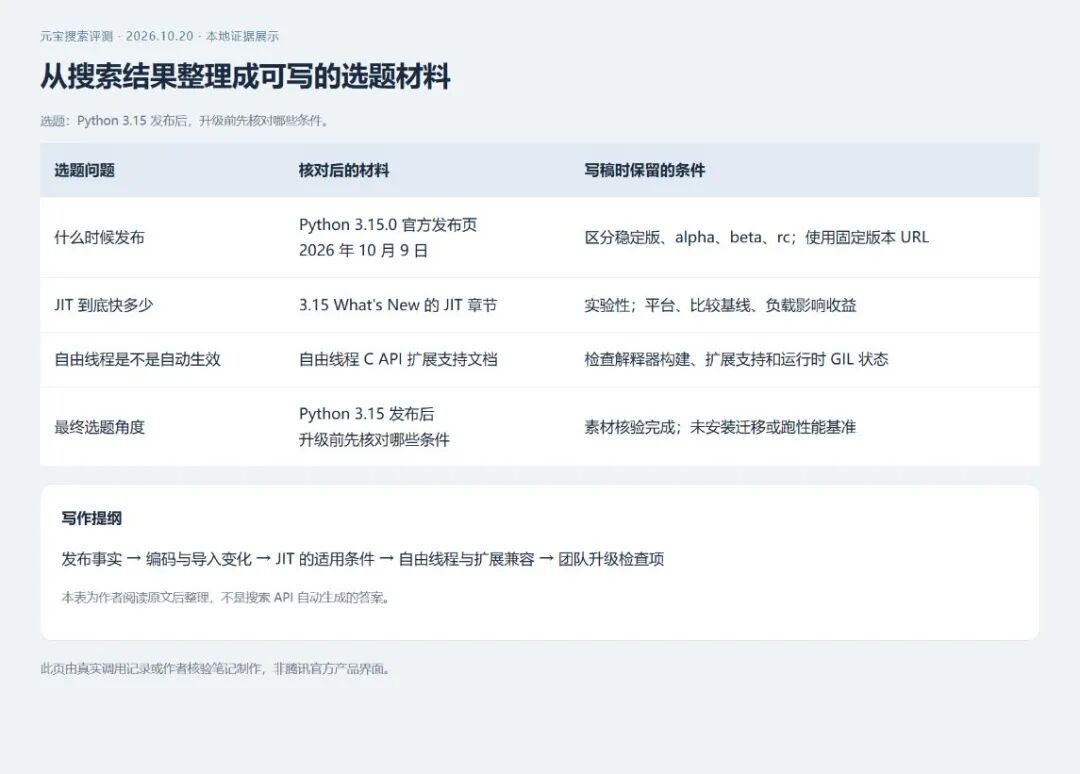Click the cell '实验性；平台、比较基线、负载影响收益'
Screen dimensions: 1080x774
pyautogui.click(x=720, y=305)
